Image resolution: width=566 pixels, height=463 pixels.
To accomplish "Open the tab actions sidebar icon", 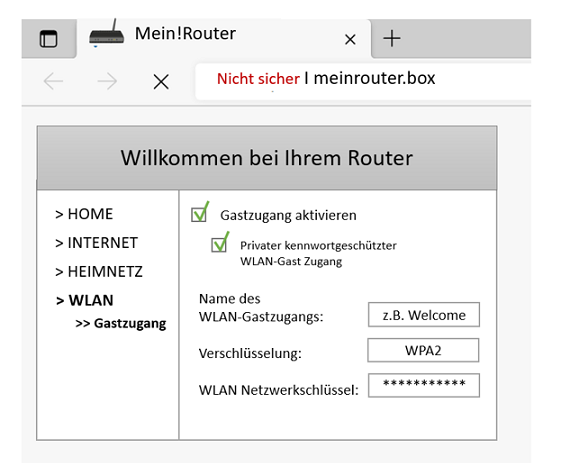I will (x=48, y=39).
